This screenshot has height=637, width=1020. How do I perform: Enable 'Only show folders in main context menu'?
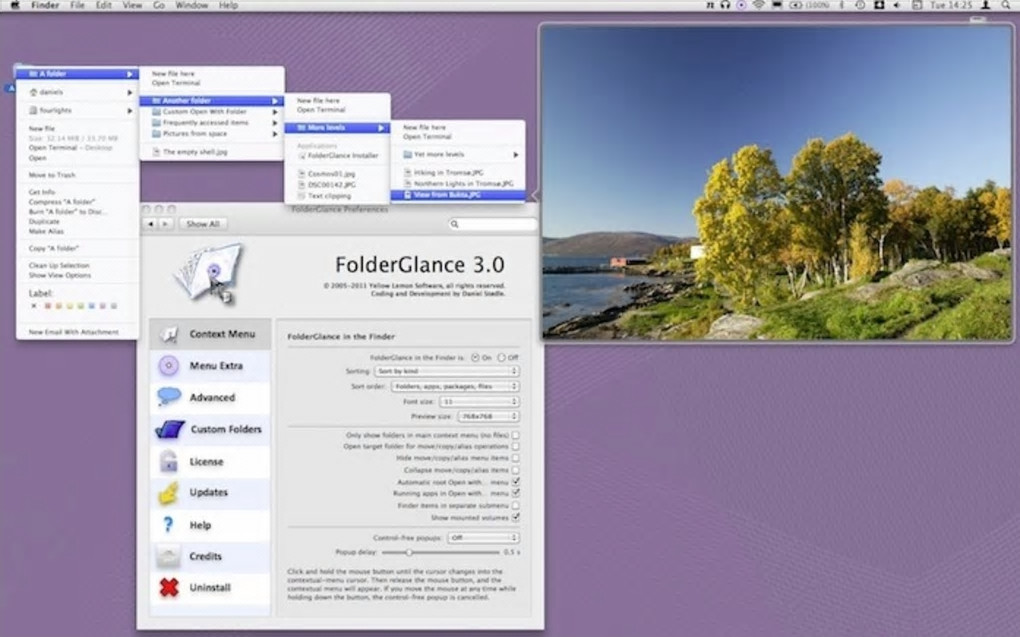coord(516,436)
